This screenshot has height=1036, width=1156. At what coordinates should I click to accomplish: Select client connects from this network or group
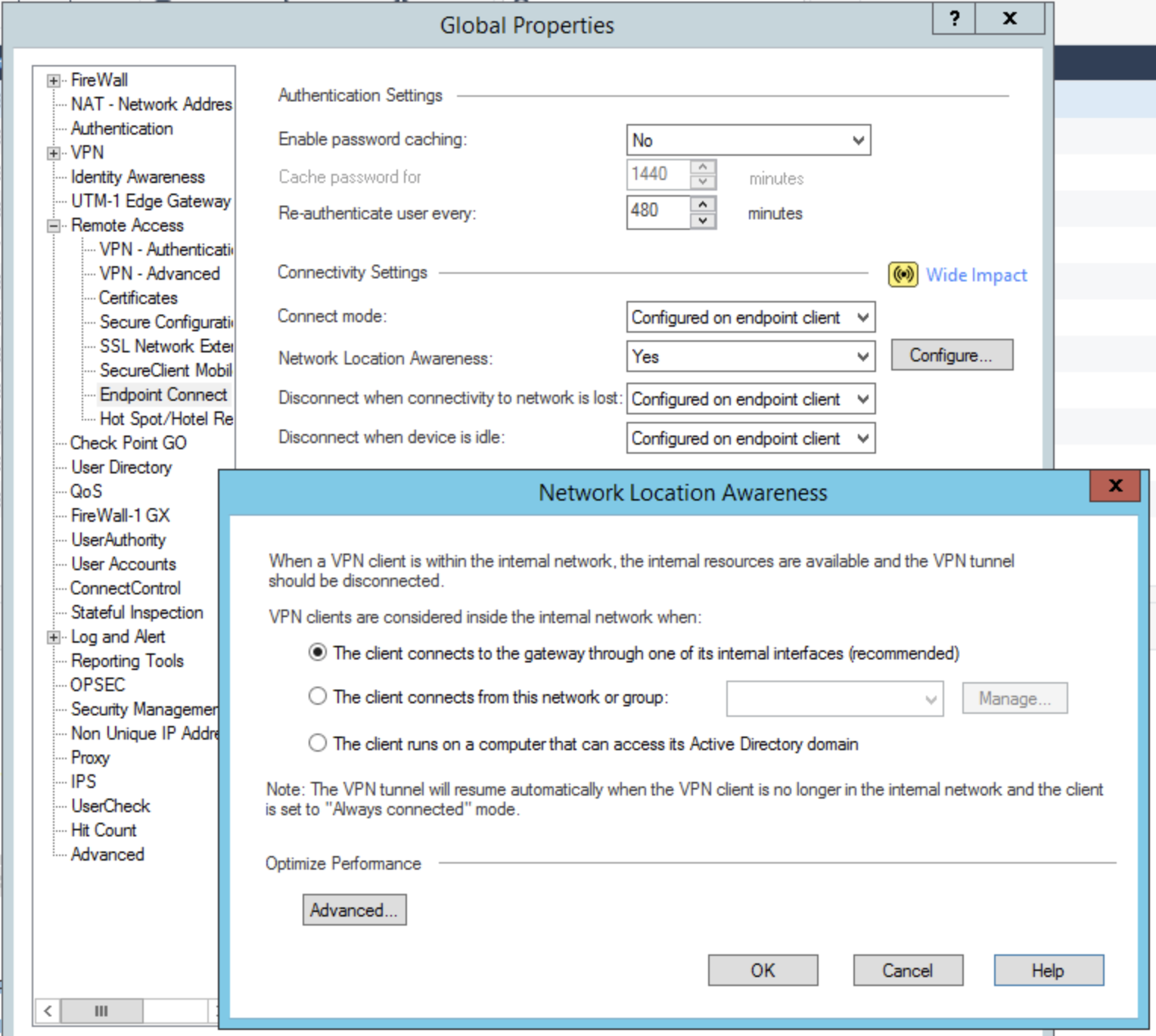click(x=318, y=696)
